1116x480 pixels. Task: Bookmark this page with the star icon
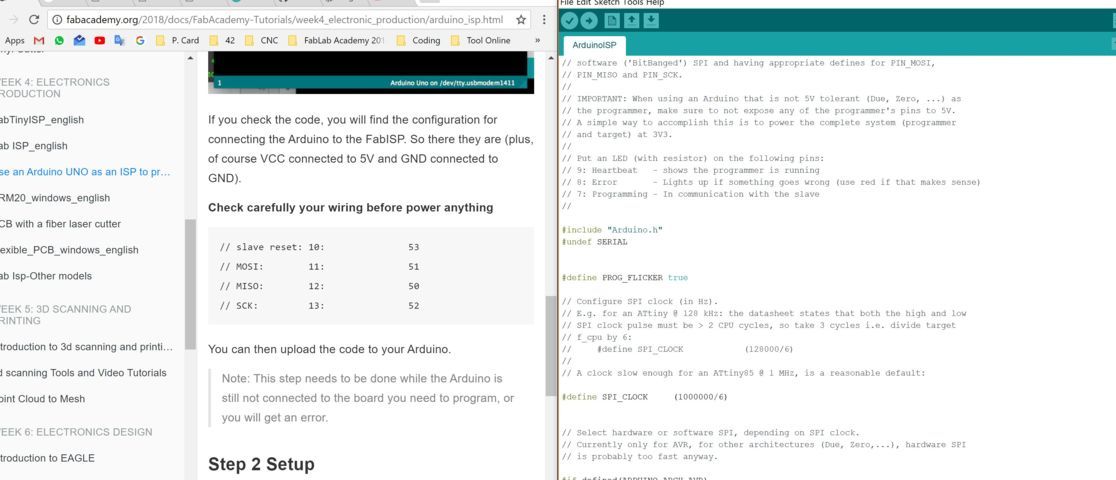pyautogui.click(x=521, y=19)
